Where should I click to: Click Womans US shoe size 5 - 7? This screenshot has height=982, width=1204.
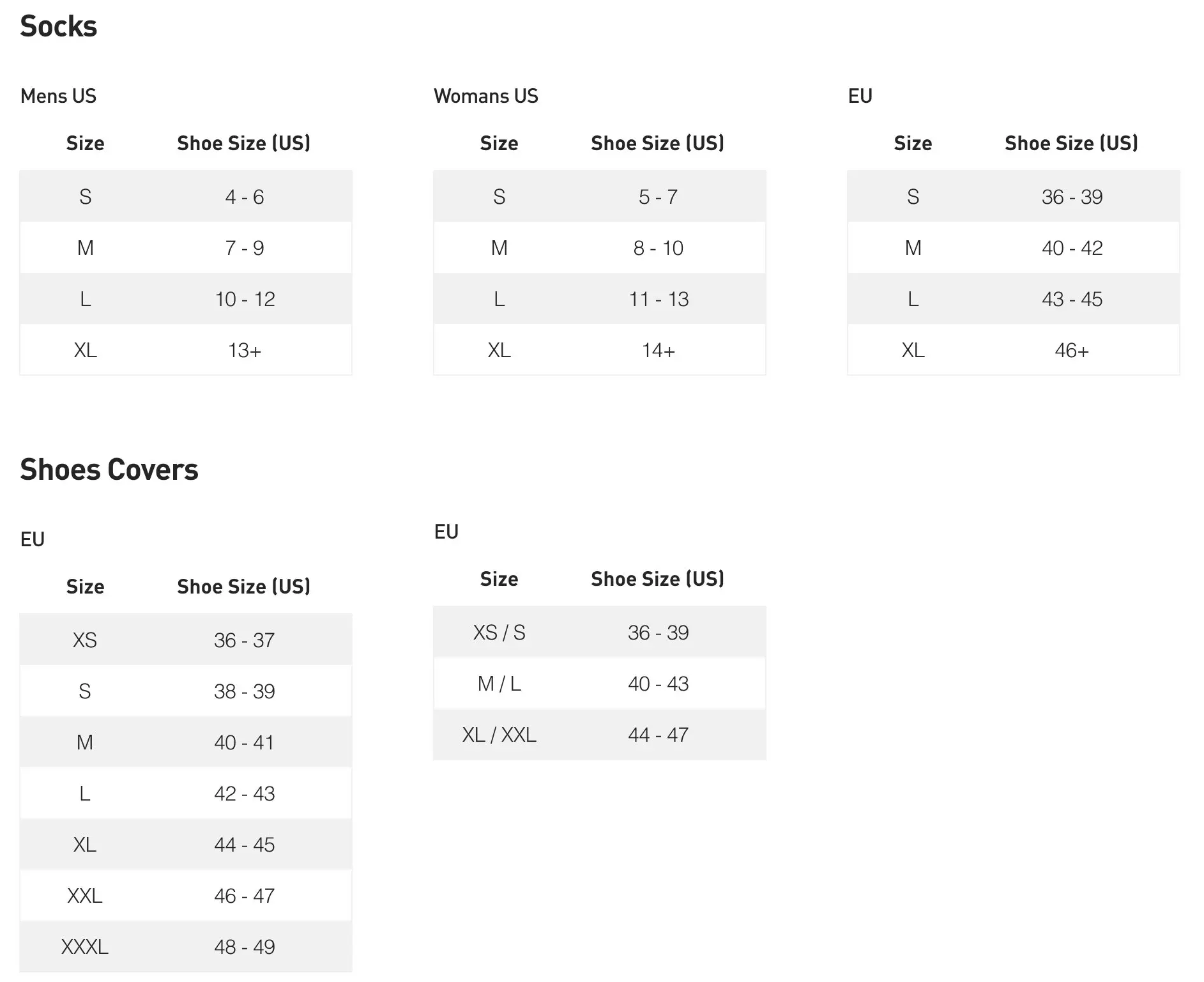click(x=658, y=197)
